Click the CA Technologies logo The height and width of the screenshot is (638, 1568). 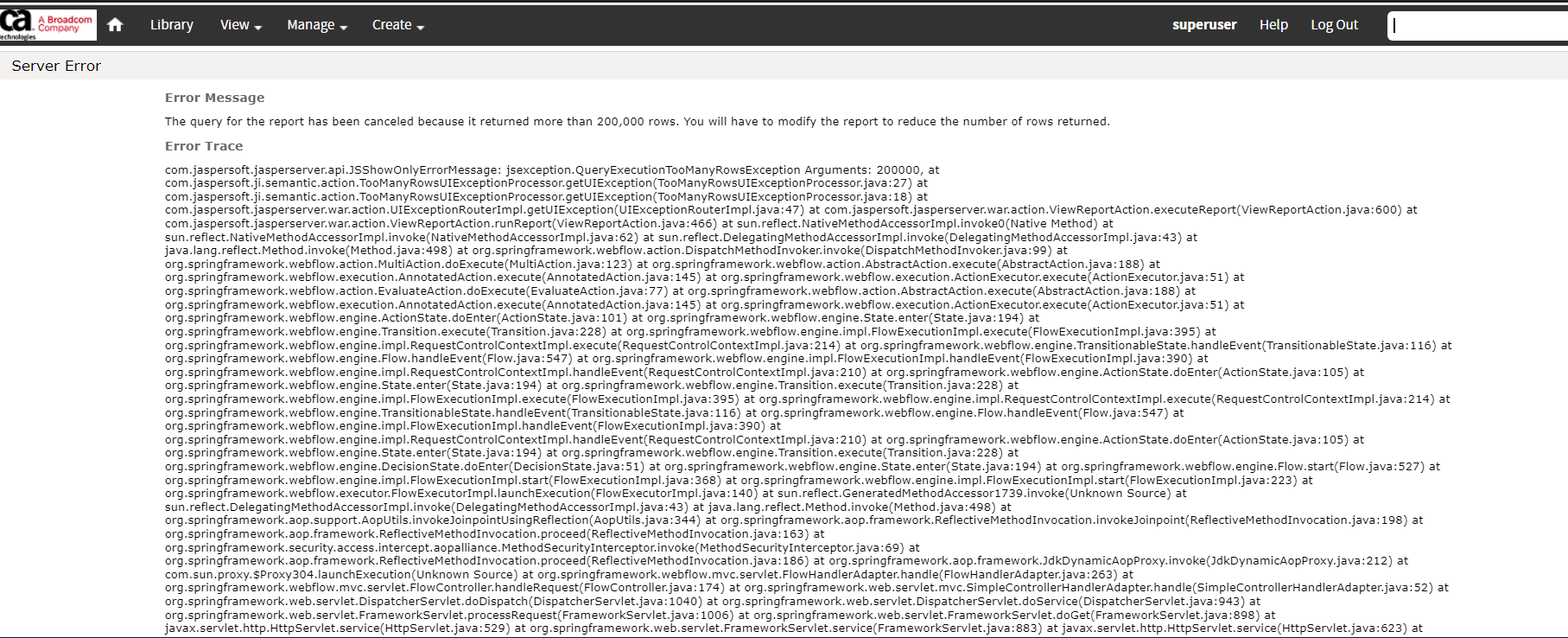[x=16, y=24]
